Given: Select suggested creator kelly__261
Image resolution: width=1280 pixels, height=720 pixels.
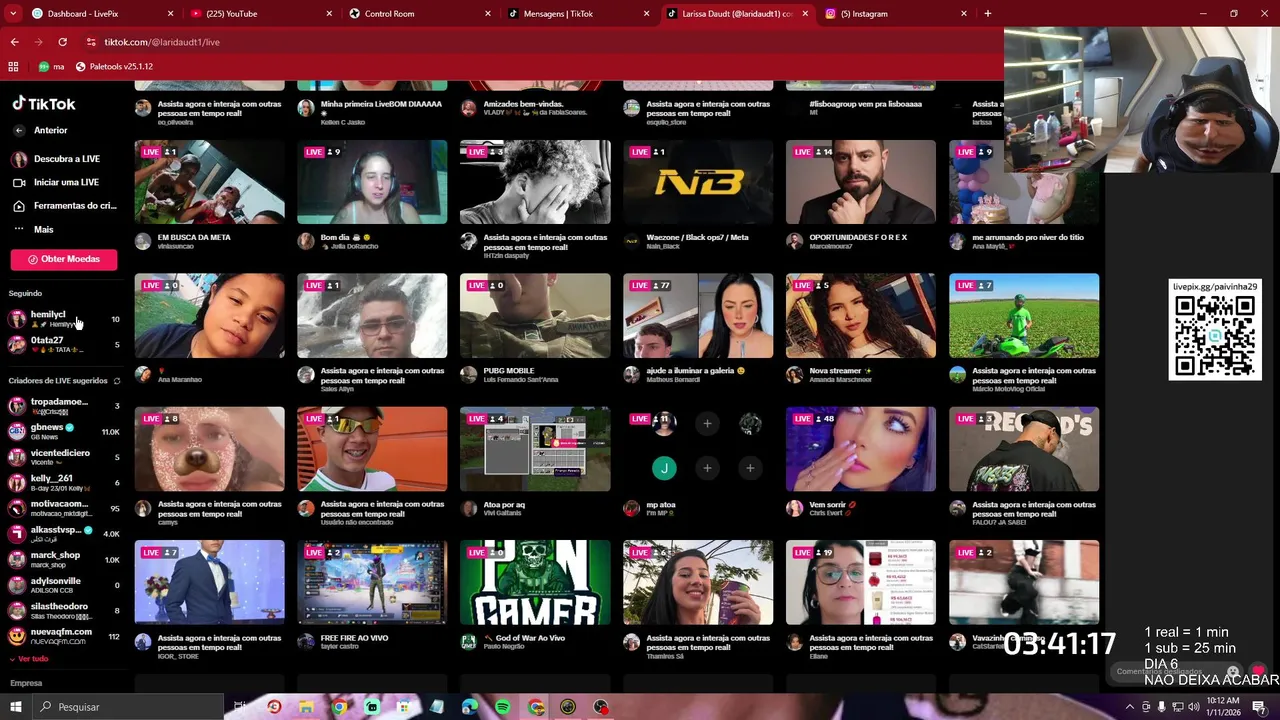Looking at the screenshot, I should pos(64,483).
